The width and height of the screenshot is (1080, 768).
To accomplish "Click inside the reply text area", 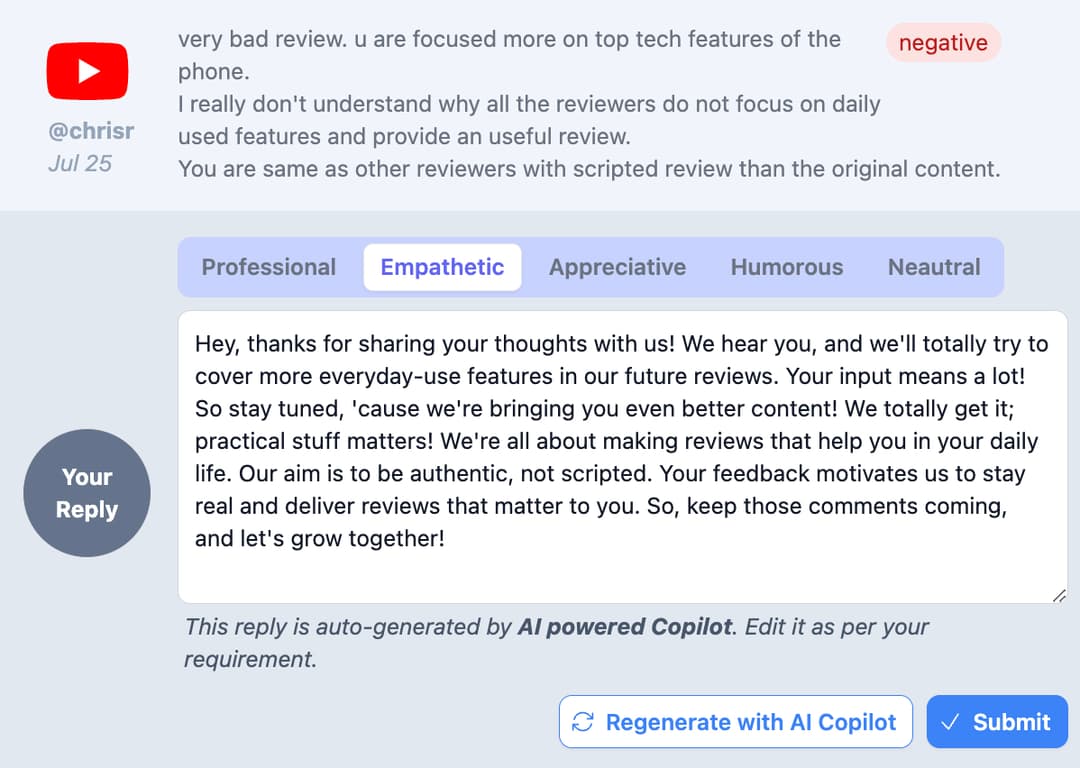I will [623, 457].
